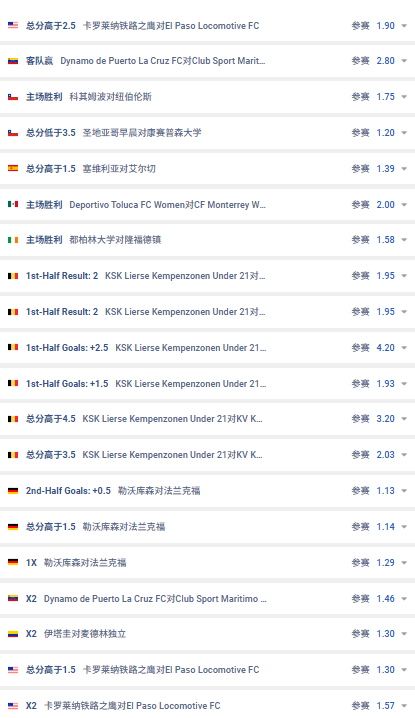Click the US flag on 总分高于2.5 row
The width and height of the screenshot is (415, 718).
[13, 25]
